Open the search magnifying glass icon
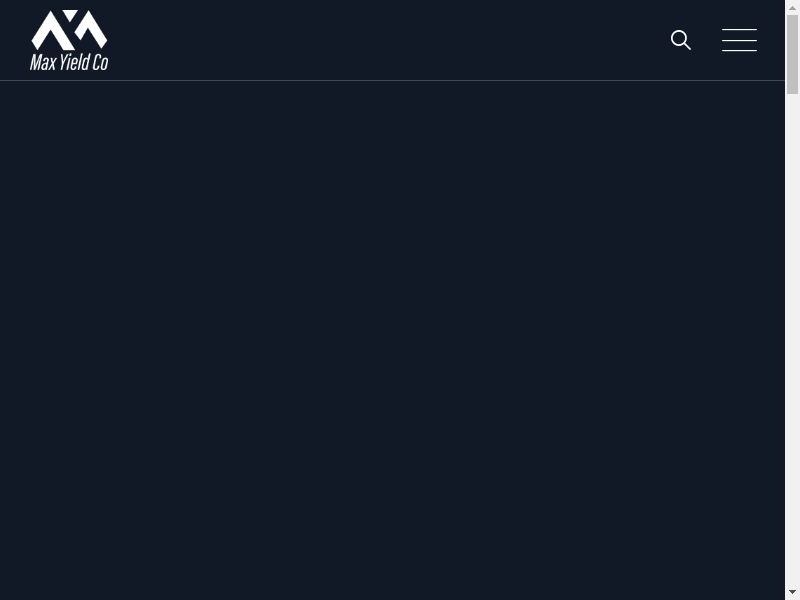 tap(681, 40)
